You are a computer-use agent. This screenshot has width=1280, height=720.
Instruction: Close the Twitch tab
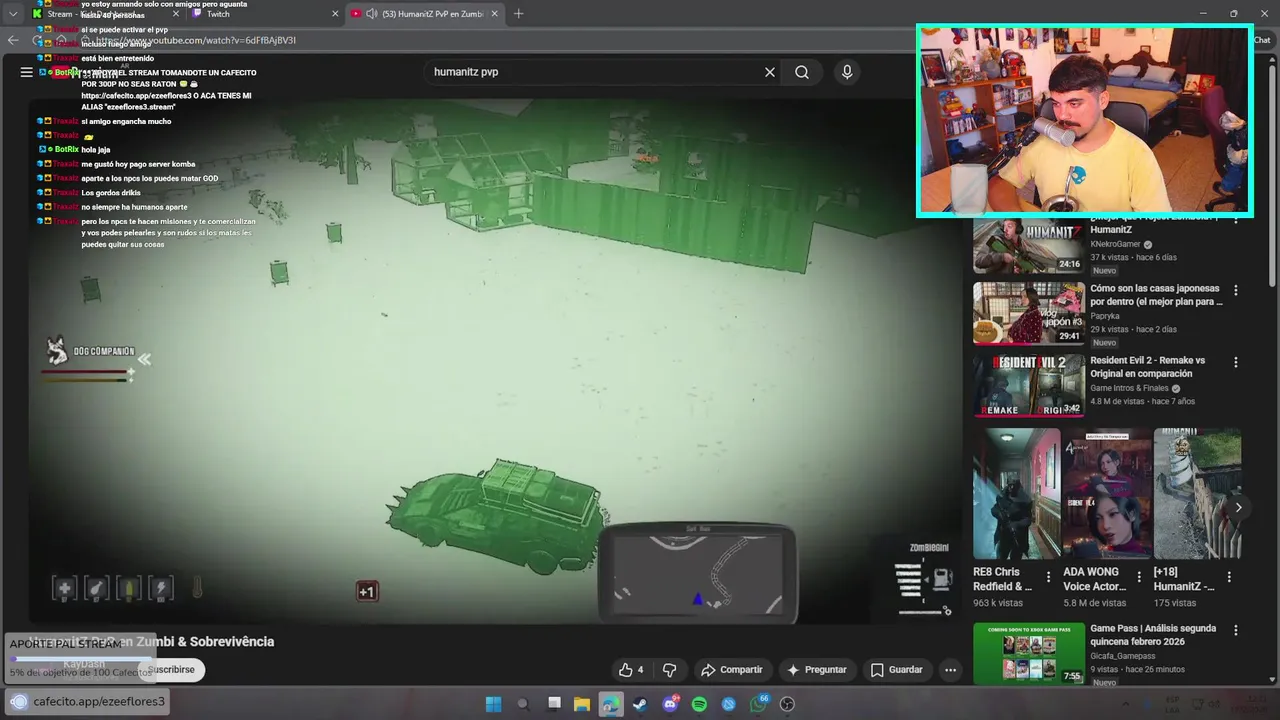click(335, 14)
